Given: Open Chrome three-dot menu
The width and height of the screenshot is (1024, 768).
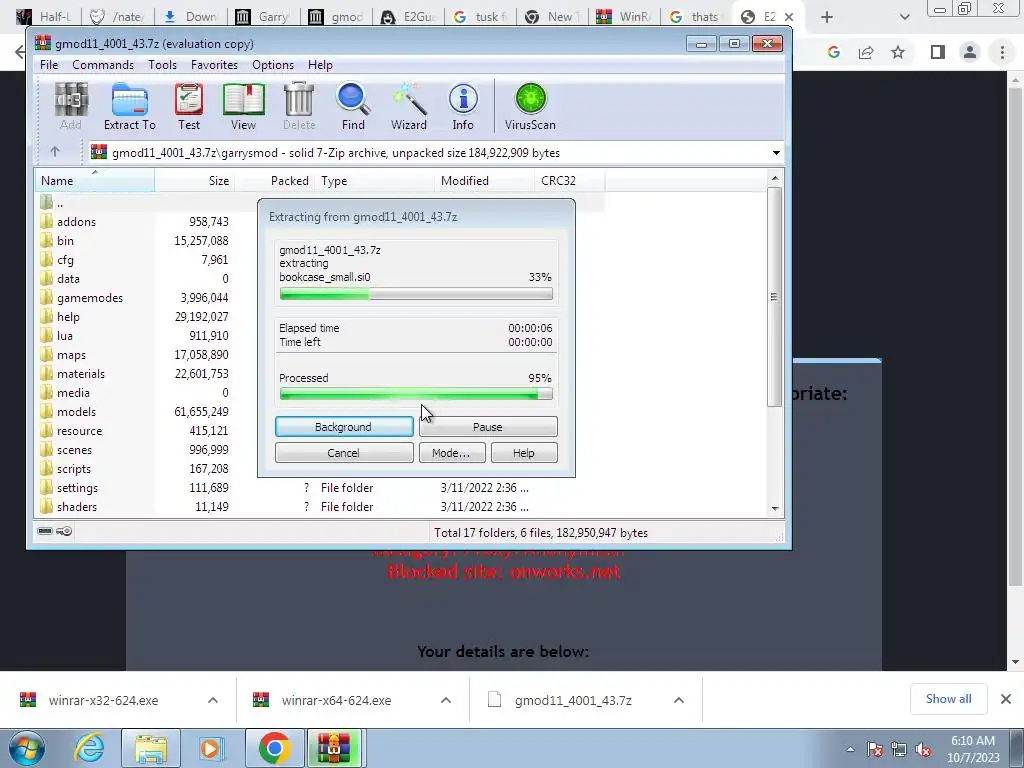Looking at the screenshot, I should [x=1002, y=52].
